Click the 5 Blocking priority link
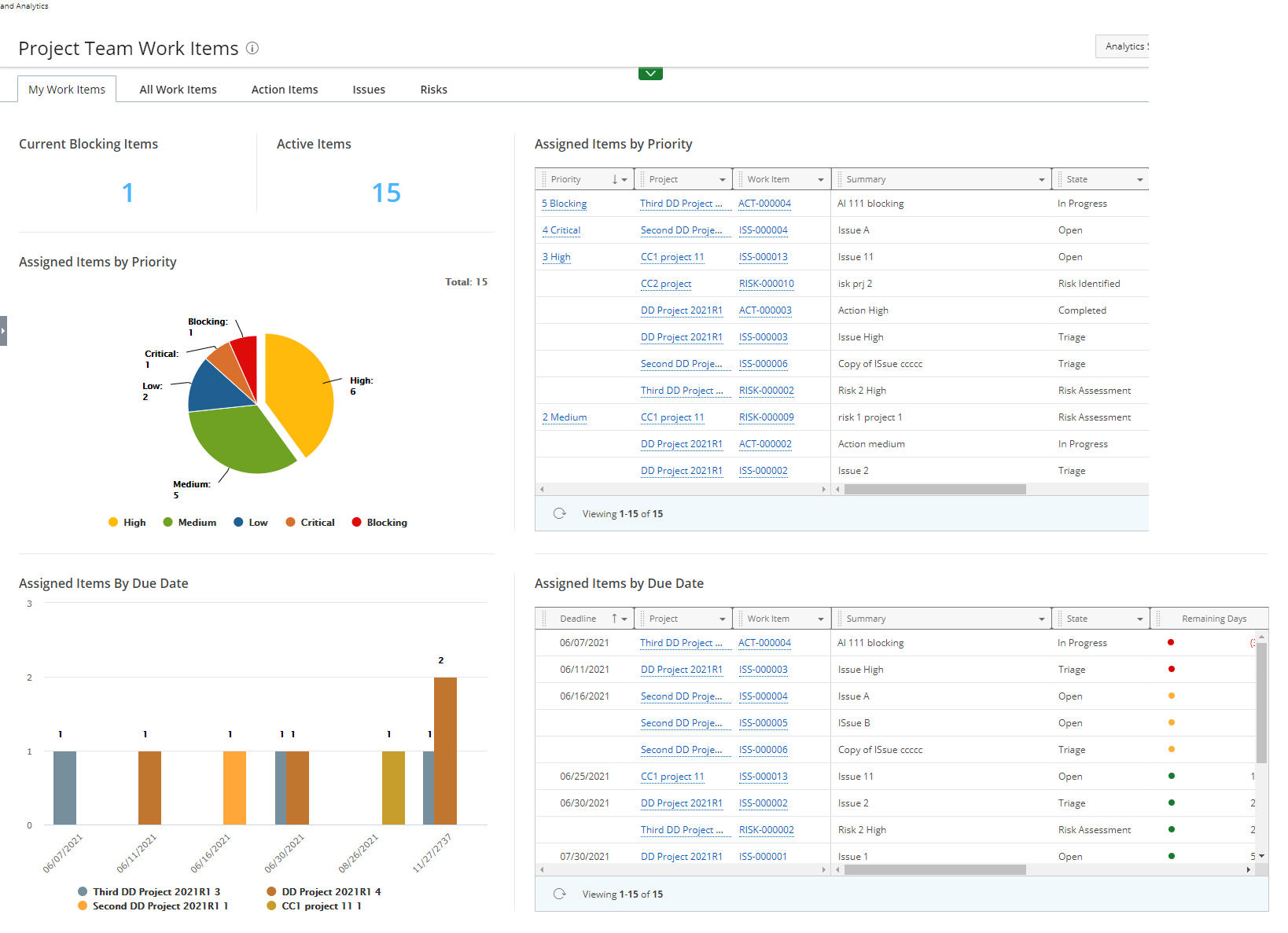The image size is (1288, 933). [564, 204]
